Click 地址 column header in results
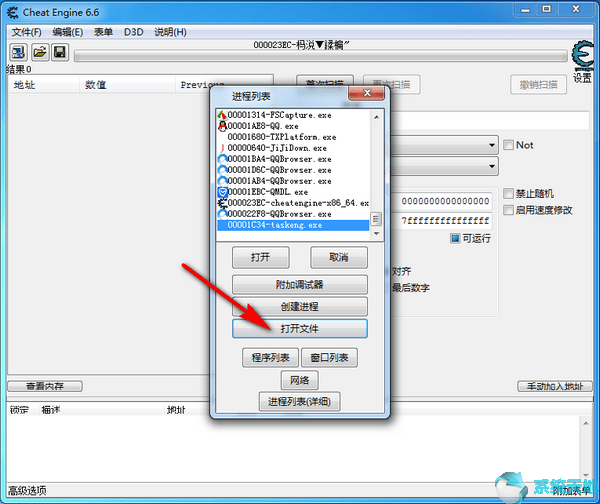Viewport: 600px width, 504px height. tap(43, 85)
